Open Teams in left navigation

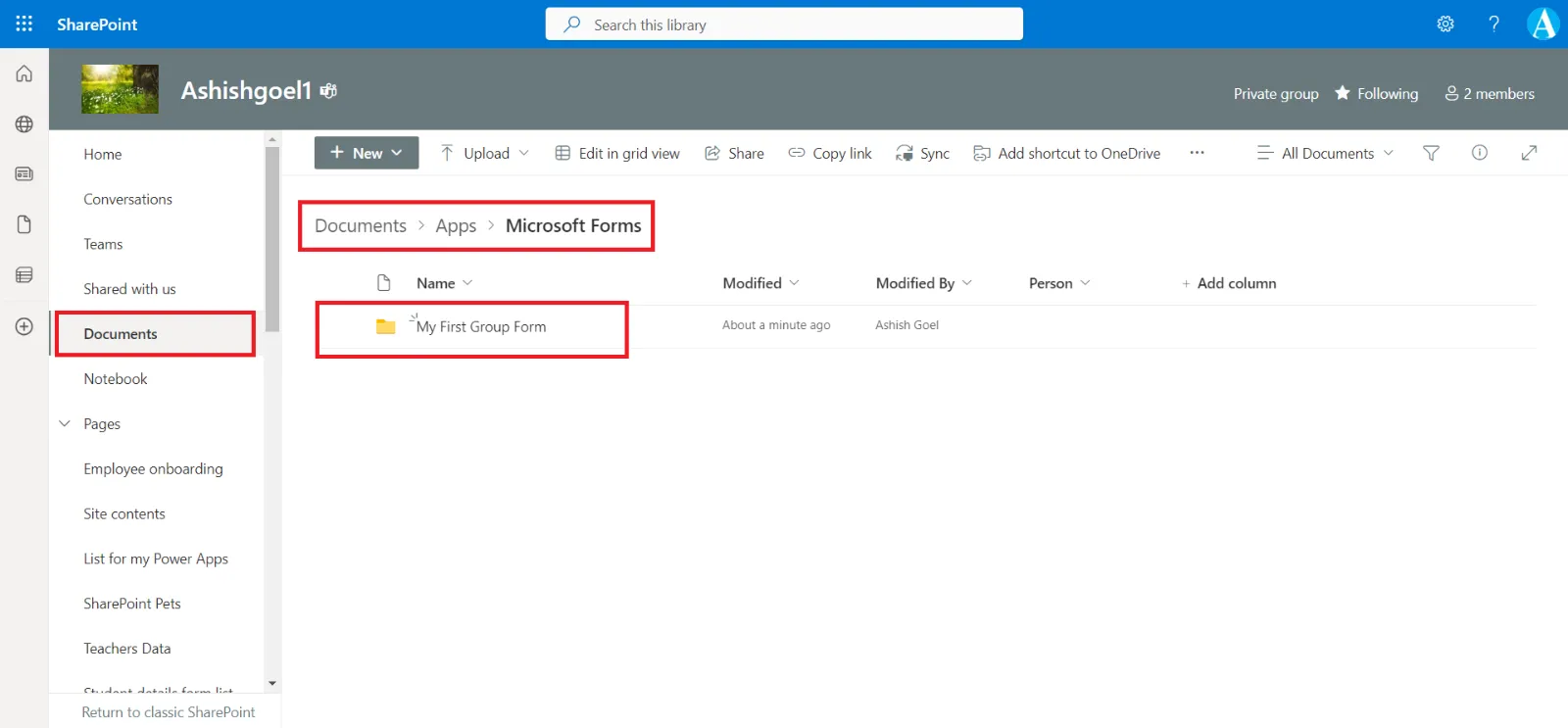click(103, 244)
